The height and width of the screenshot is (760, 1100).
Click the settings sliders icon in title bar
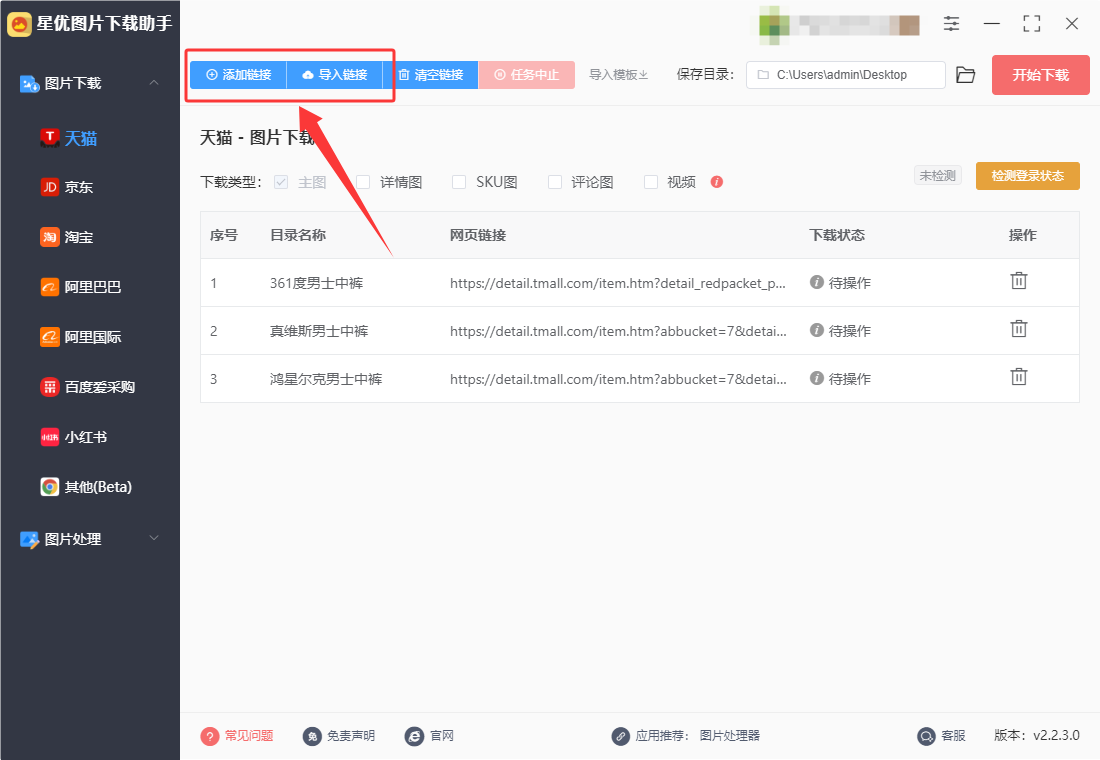pos(951,24)
